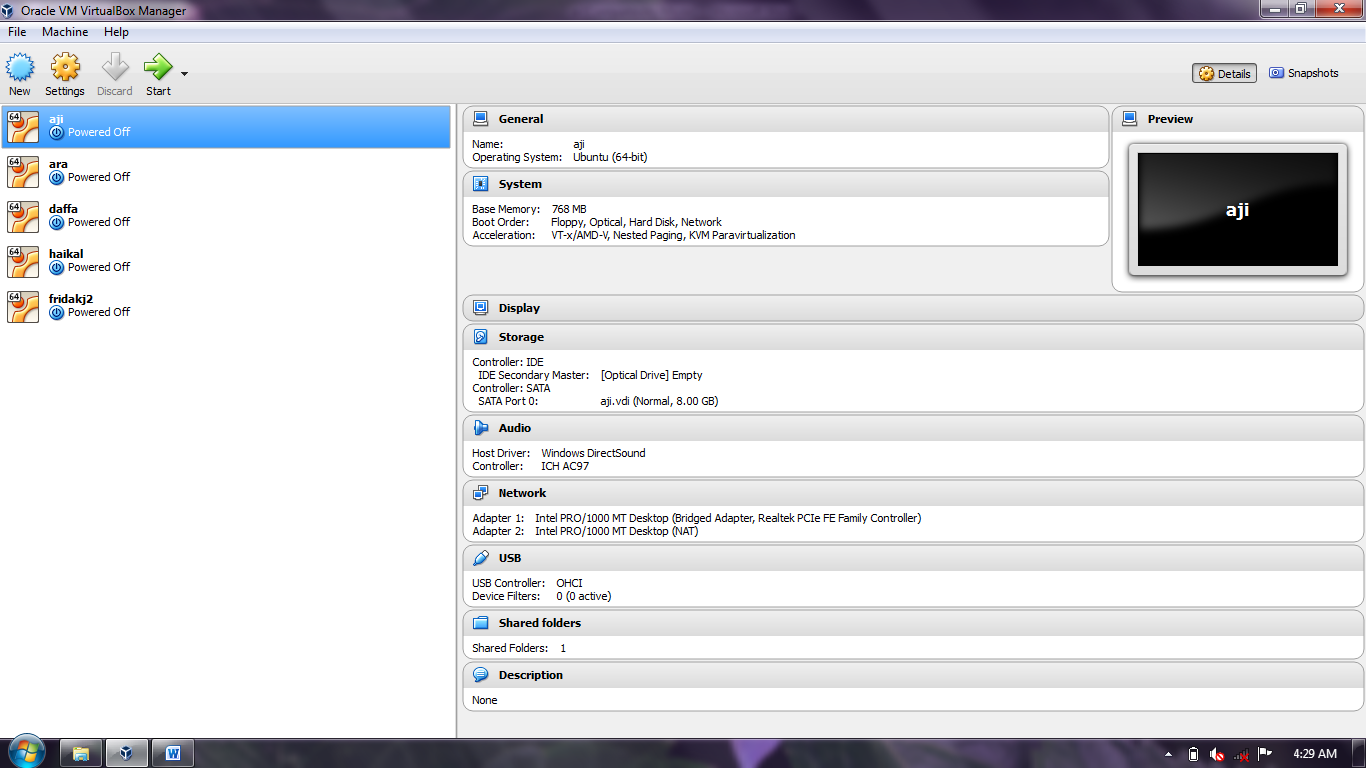Open General settings via header link
This screenshot has width=1366, height=768.
pyautogui.click(x=521, y=119)
